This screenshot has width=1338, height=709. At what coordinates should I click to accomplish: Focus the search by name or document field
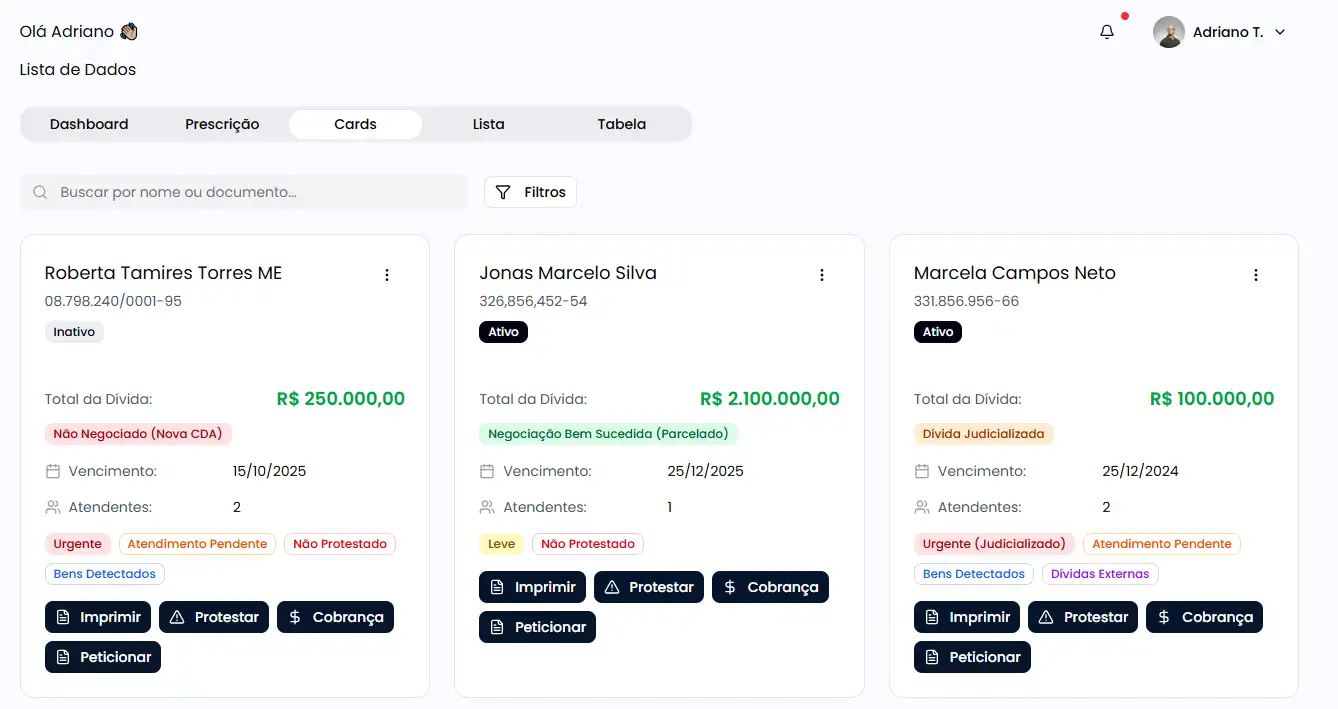[x=260, y=192]
